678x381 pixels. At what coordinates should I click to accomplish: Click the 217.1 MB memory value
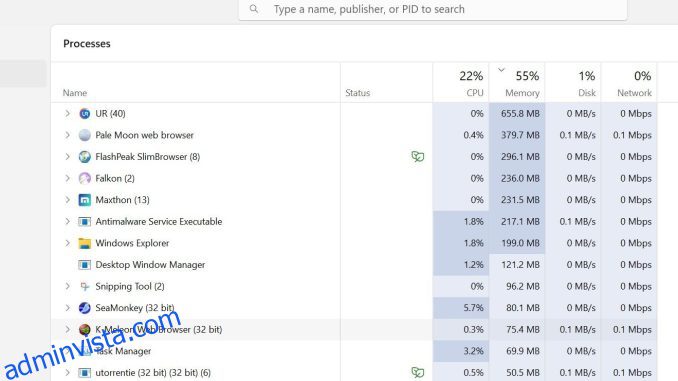(520, 222)
